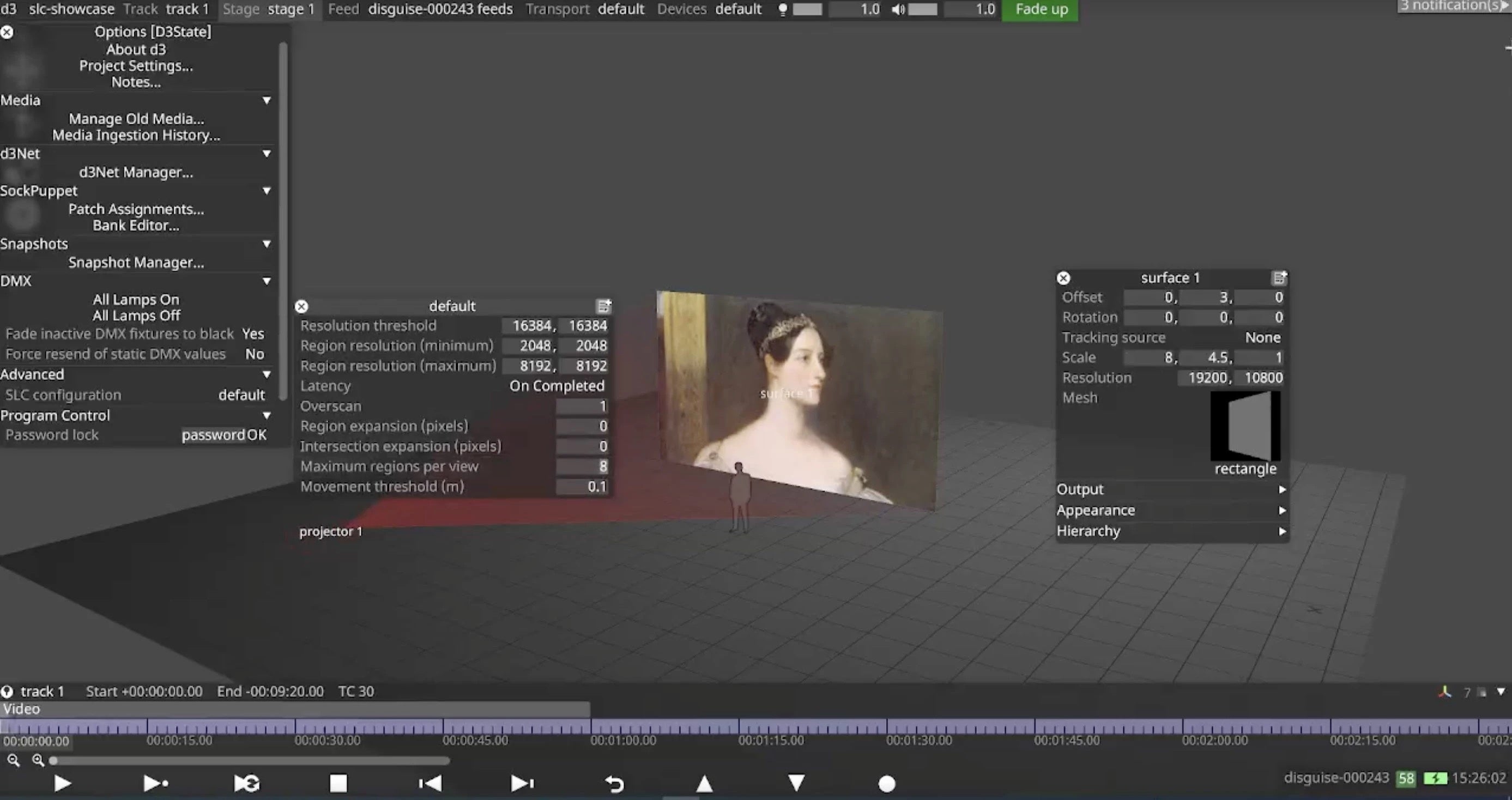The image size is (1512, 800).
Task: Click play-to-end-of-section icon
Action: [x=155, y=783]
